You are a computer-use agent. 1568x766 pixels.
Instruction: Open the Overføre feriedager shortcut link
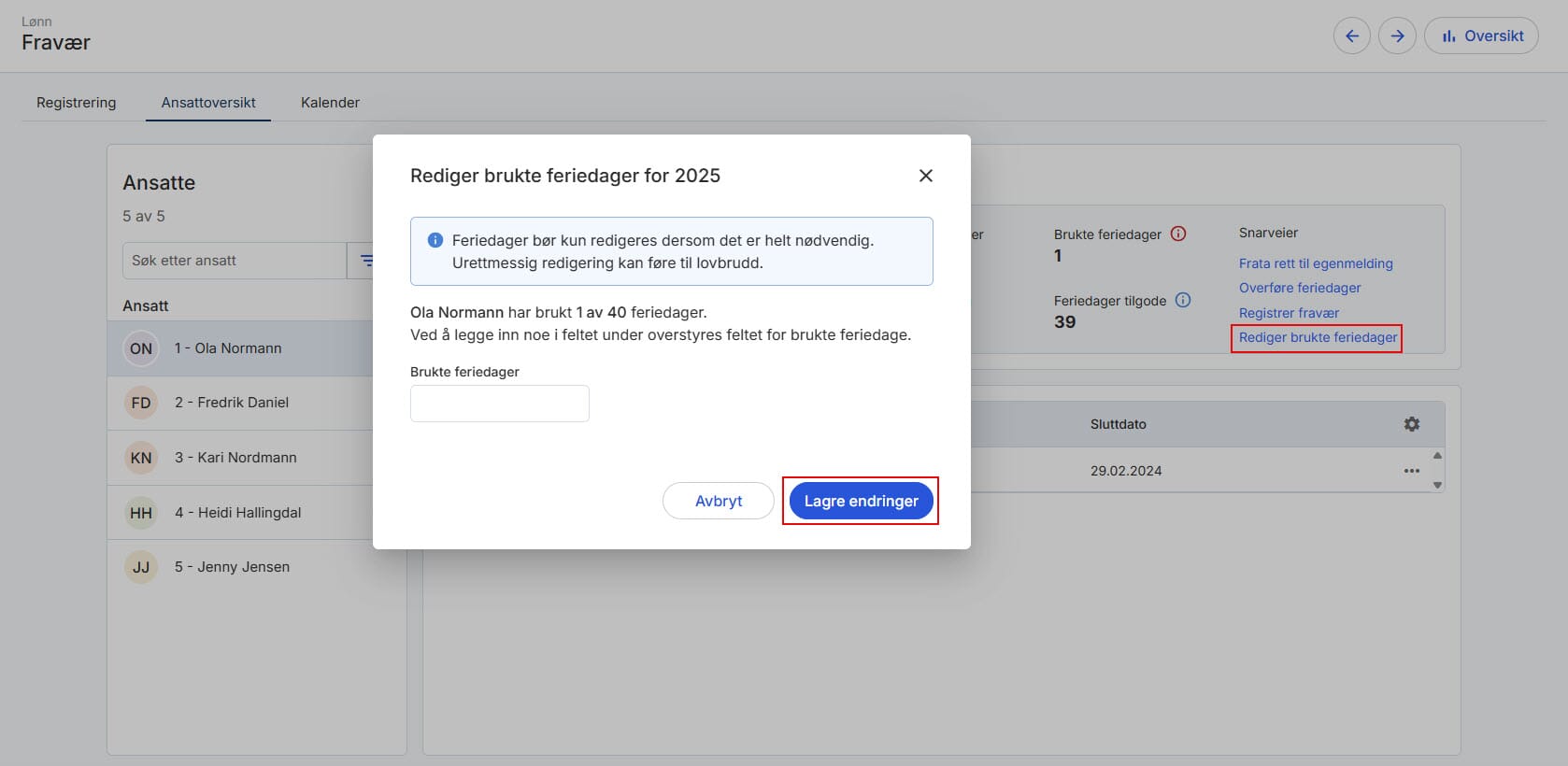1299,288
